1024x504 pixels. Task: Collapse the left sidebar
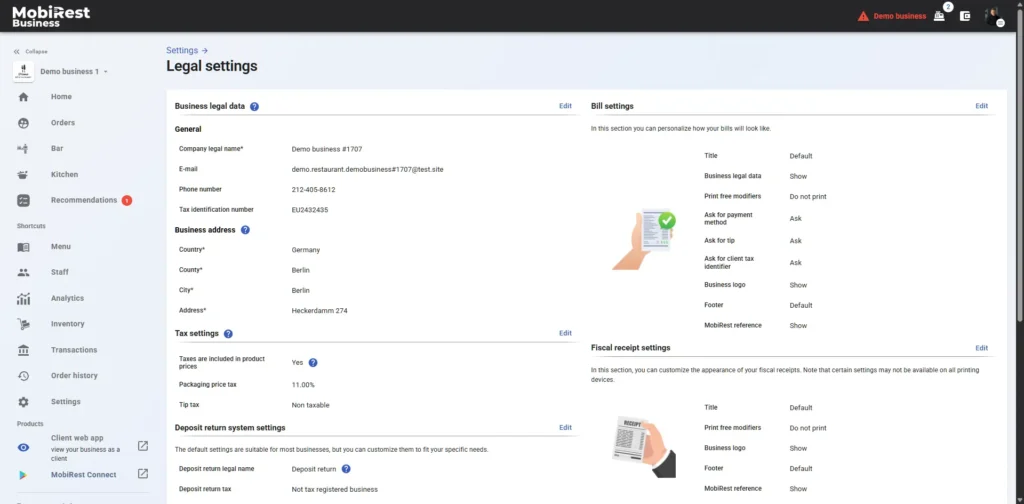pyautogui.click(x=30, y=51)
